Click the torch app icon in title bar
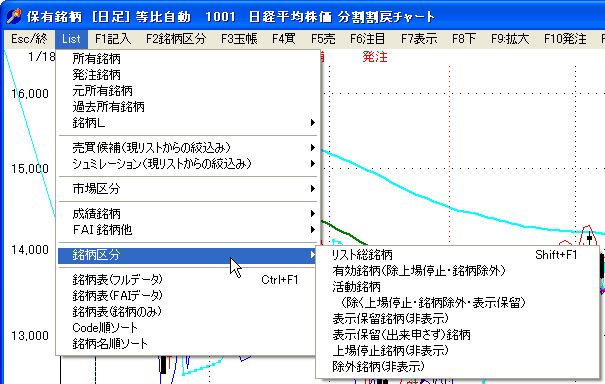The height and width of the screenshot is (384, 605). pyautogui.click(x=14, y=16)
